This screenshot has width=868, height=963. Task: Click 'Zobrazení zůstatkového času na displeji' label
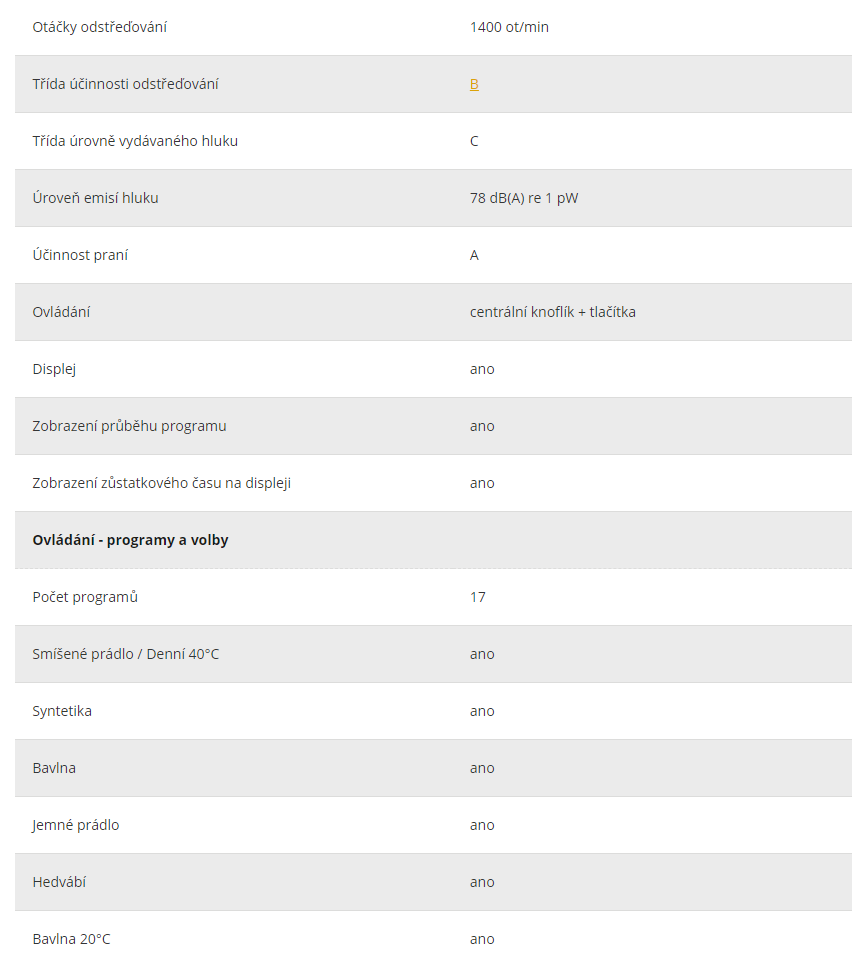[162, 483]
